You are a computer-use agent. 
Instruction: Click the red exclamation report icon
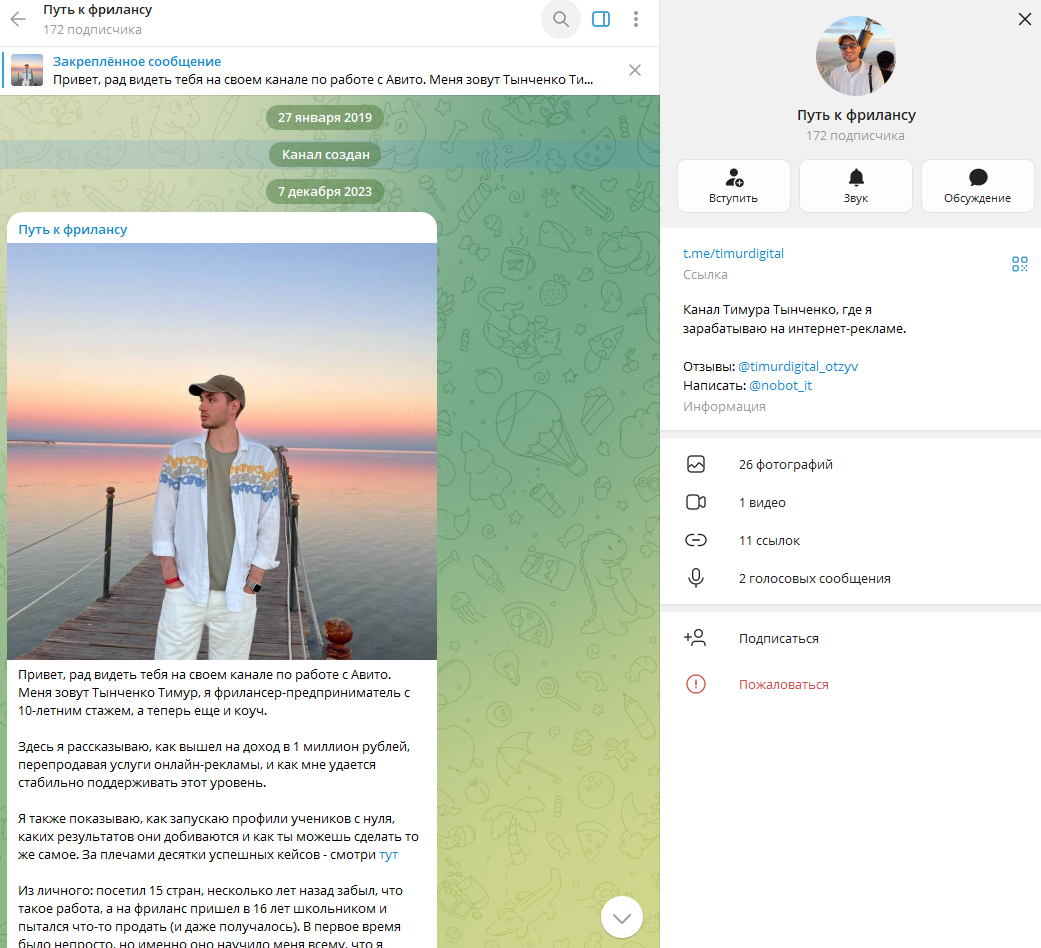696,684
